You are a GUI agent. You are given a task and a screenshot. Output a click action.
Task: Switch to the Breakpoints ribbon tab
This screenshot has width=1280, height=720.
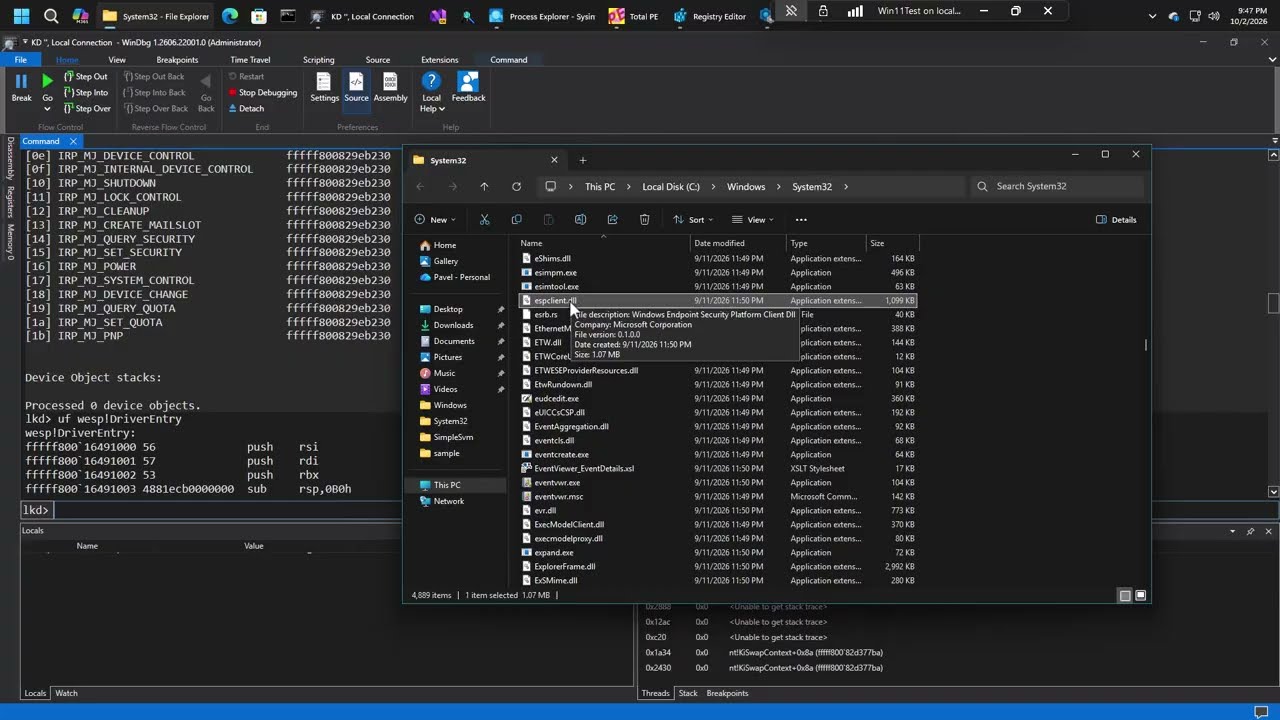[x=177, y=60]
